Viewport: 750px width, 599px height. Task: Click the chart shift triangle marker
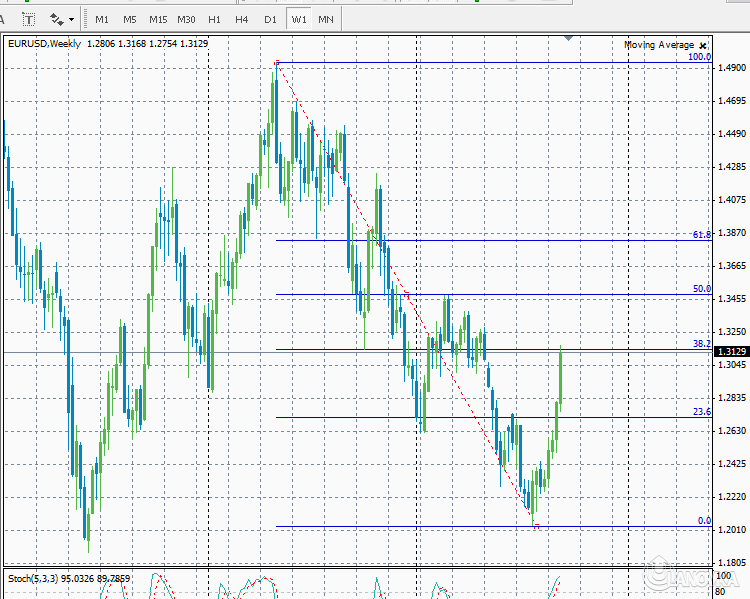pyautogui.click(x=569, y=38)
